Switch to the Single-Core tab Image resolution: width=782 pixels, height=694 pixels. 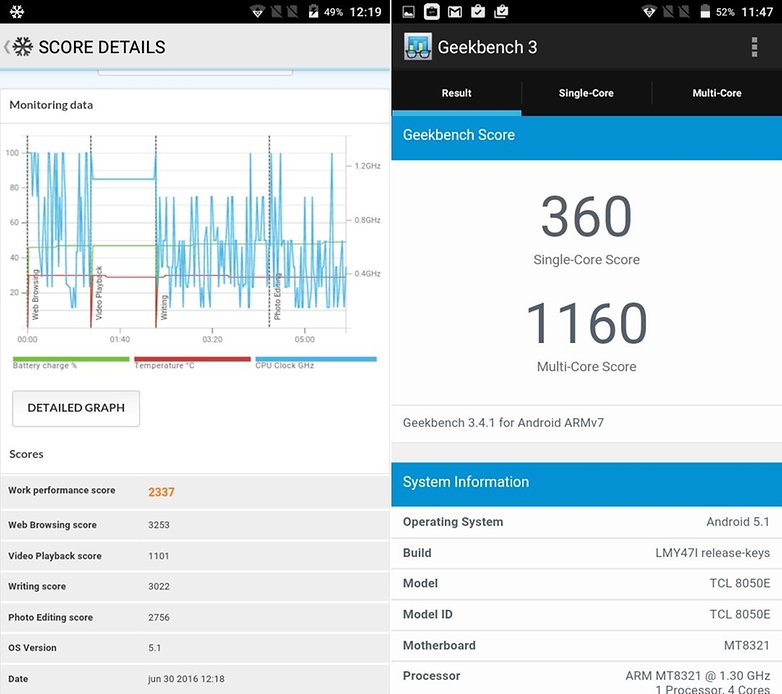click(x=586, y=93)
